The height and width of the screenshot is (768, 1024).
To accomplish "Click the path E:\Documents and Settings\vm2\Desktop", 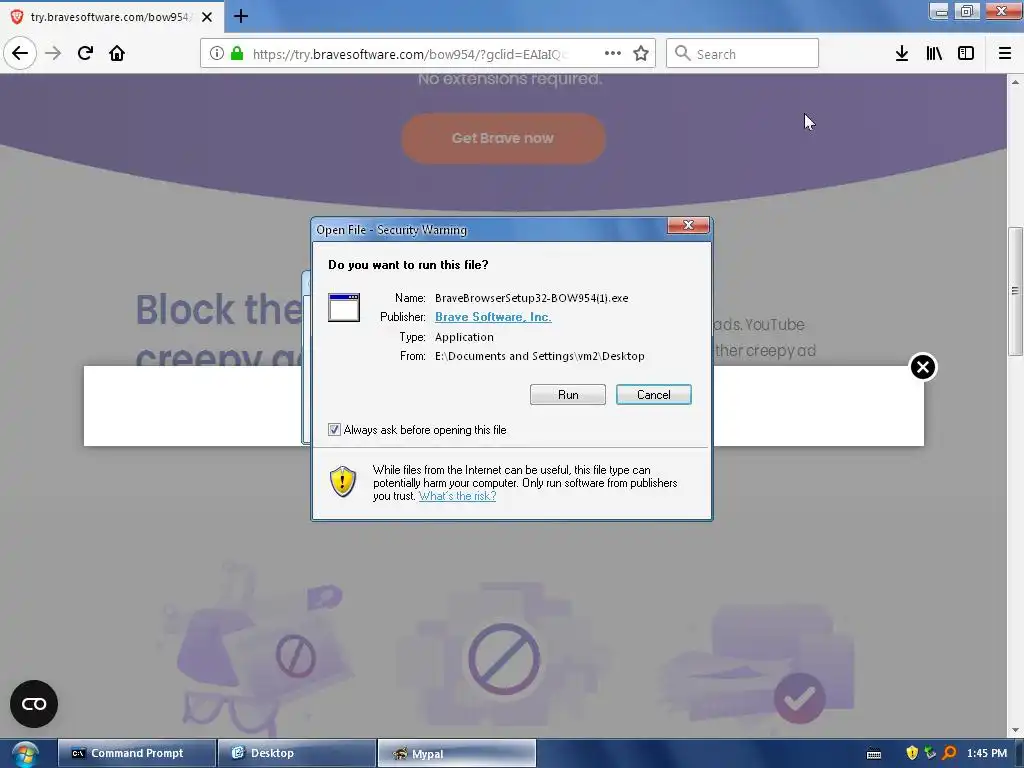I will (539, 356).
